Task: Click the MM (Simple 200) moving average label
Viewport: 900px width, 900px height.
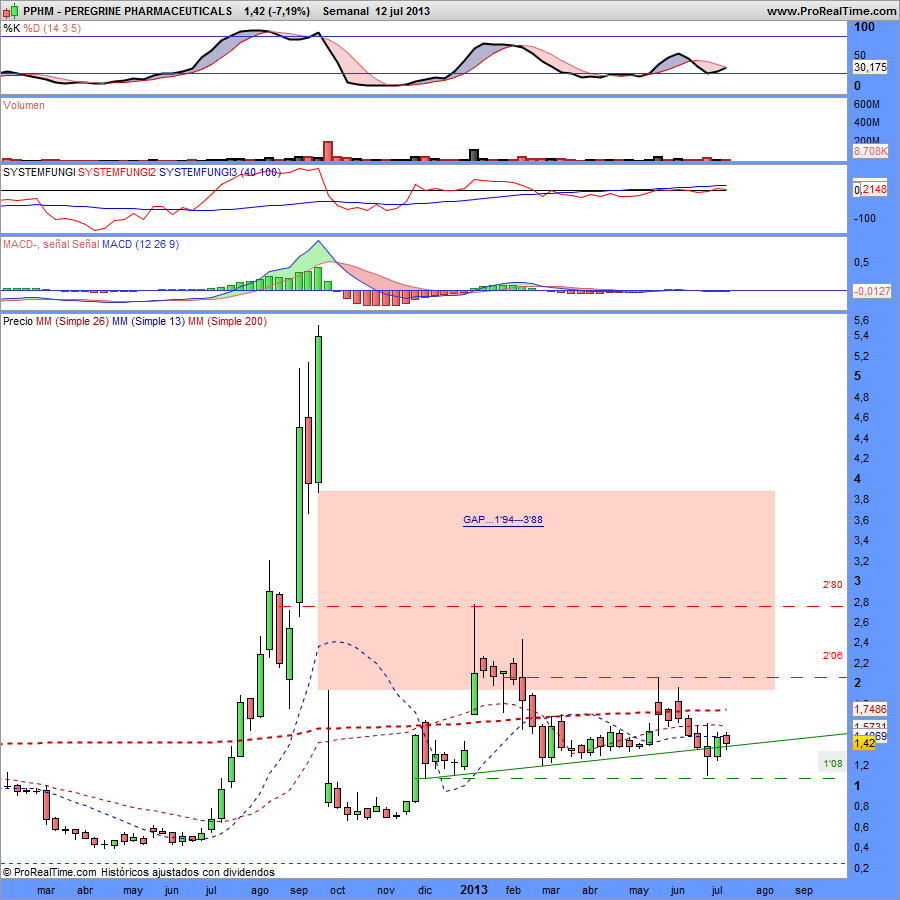Action: point(227,321)
